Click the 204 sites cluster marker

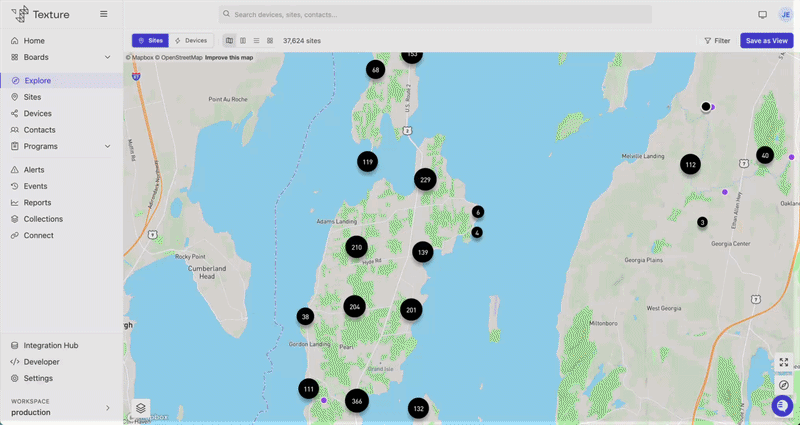[x=355, y=307]
